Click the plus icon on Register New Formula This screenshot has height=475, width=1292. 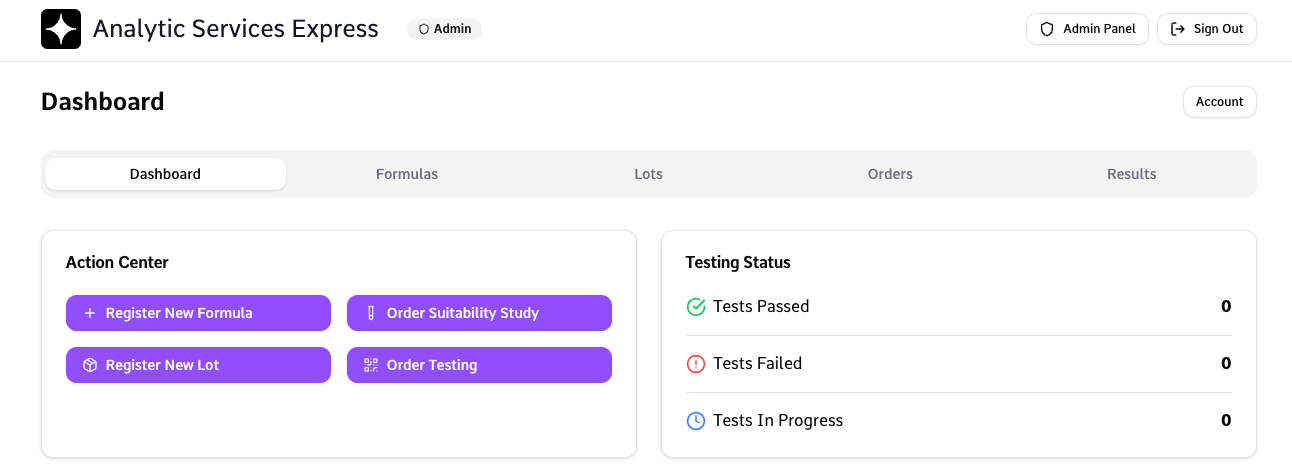coord(90,313)
